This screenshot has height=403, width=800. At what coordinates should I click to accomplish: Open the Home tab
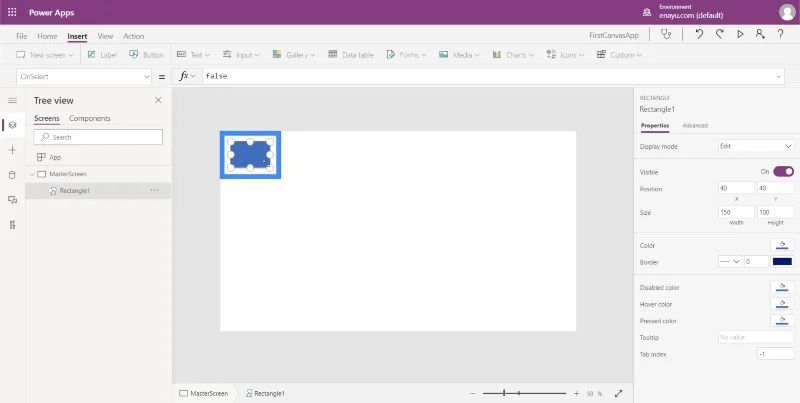(47, 36)
